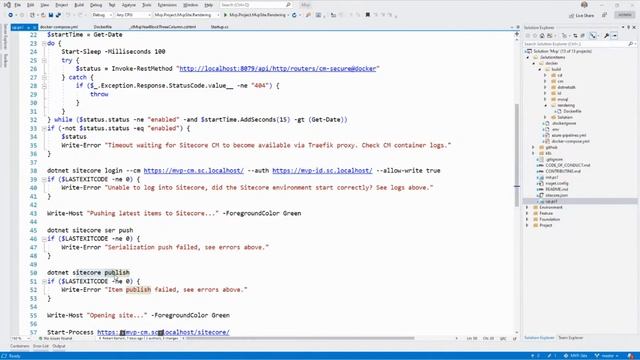The image size is (640, 360).
Task: Select CODE_OF_CONDUCT.md in Solution Explorer
Action: [568, 165]
